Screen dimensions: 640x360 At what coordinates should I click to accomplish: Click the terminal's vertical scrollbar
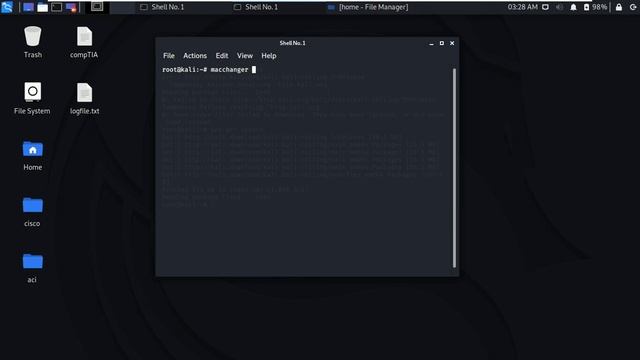(454, 168)
